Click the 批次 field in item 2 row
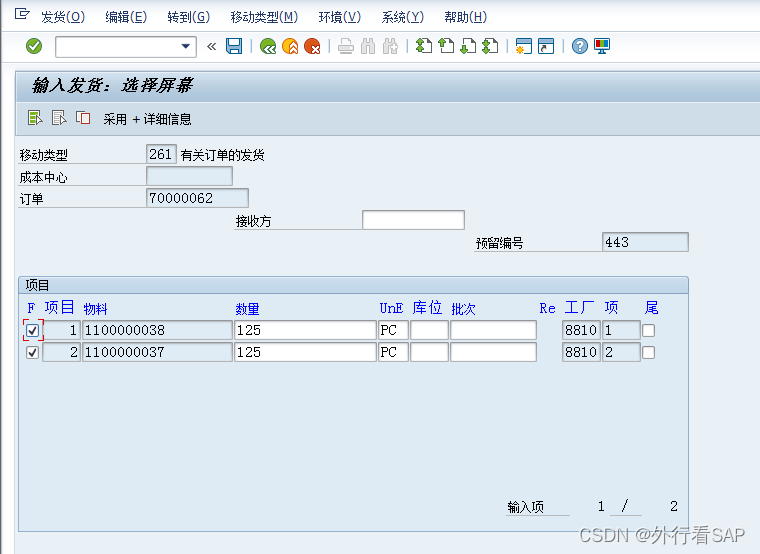Image resolution: width=760 pixels, height=554 pixels. click(x=493, y=352)
